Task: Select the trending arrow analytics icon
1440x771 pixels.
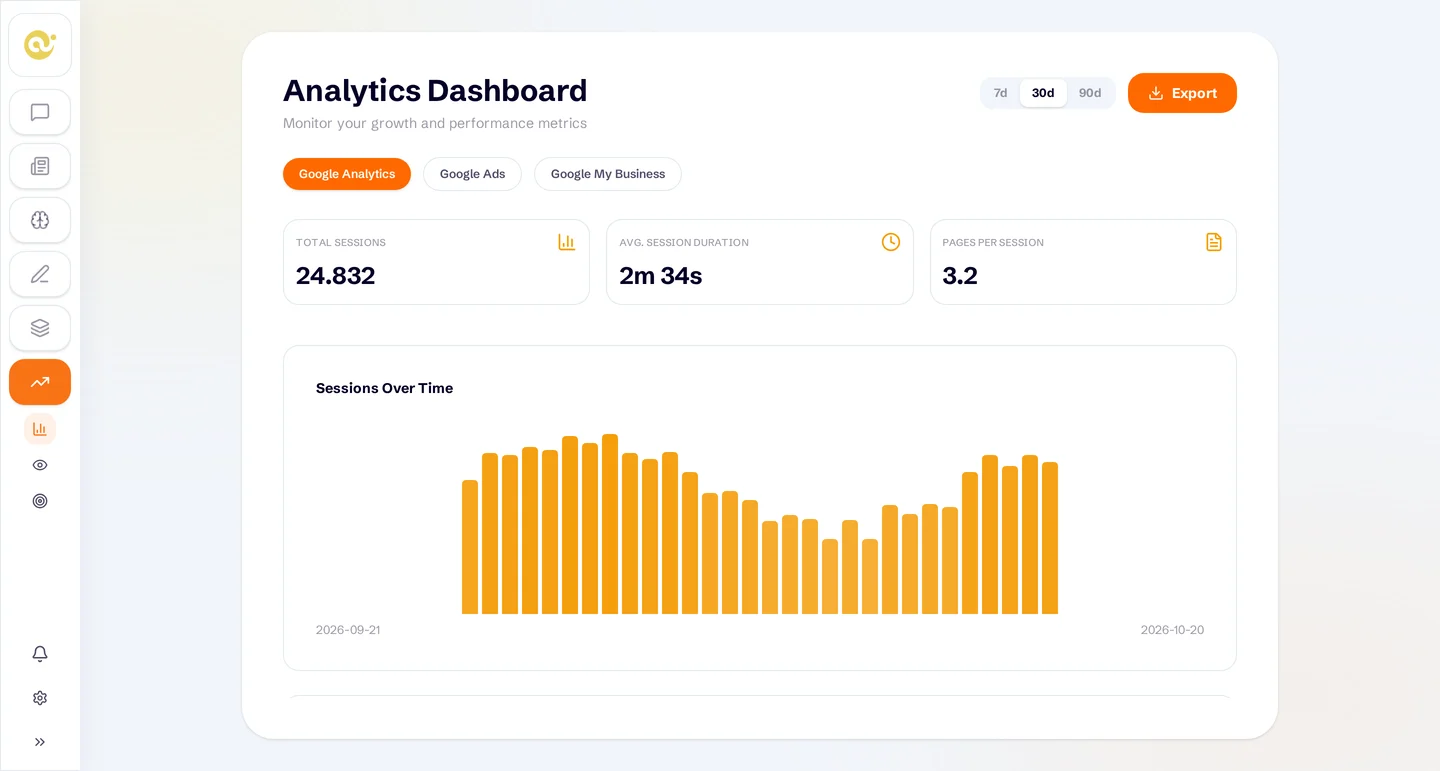Action: pos(40,382)
